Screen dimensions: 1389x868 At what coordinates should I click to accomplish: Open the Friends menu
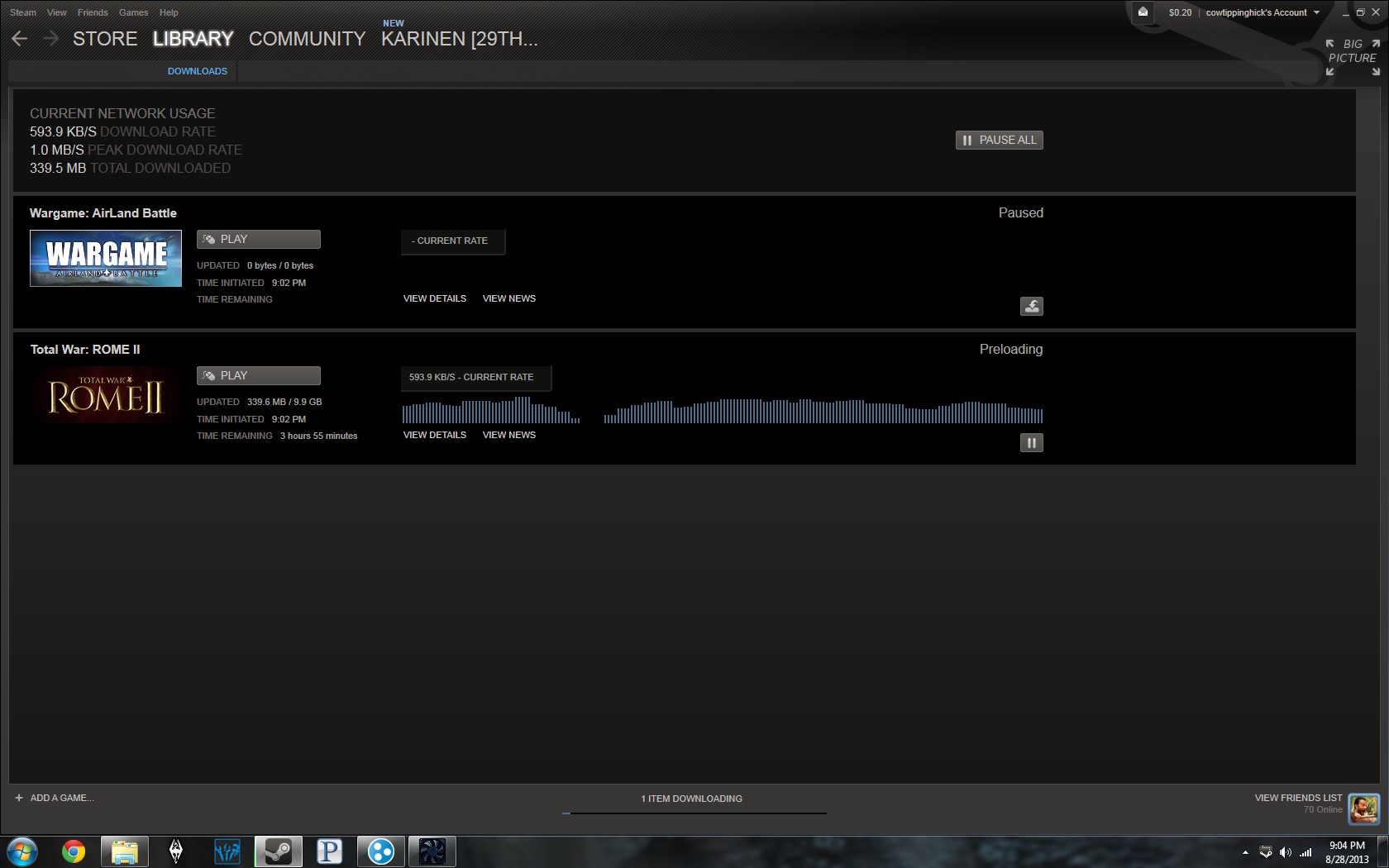click(x=93, y=12)
